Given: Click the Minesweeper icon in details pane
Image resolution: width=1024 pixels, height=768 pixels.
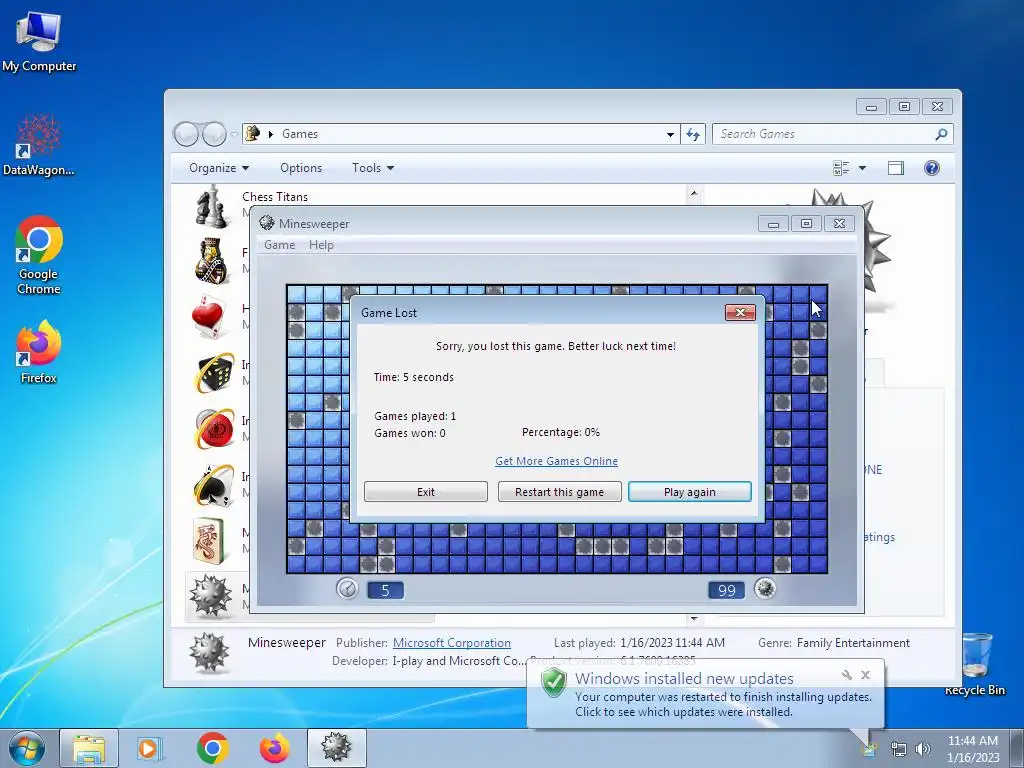Looking at the screenshot, I should click(x=209, y=653).
